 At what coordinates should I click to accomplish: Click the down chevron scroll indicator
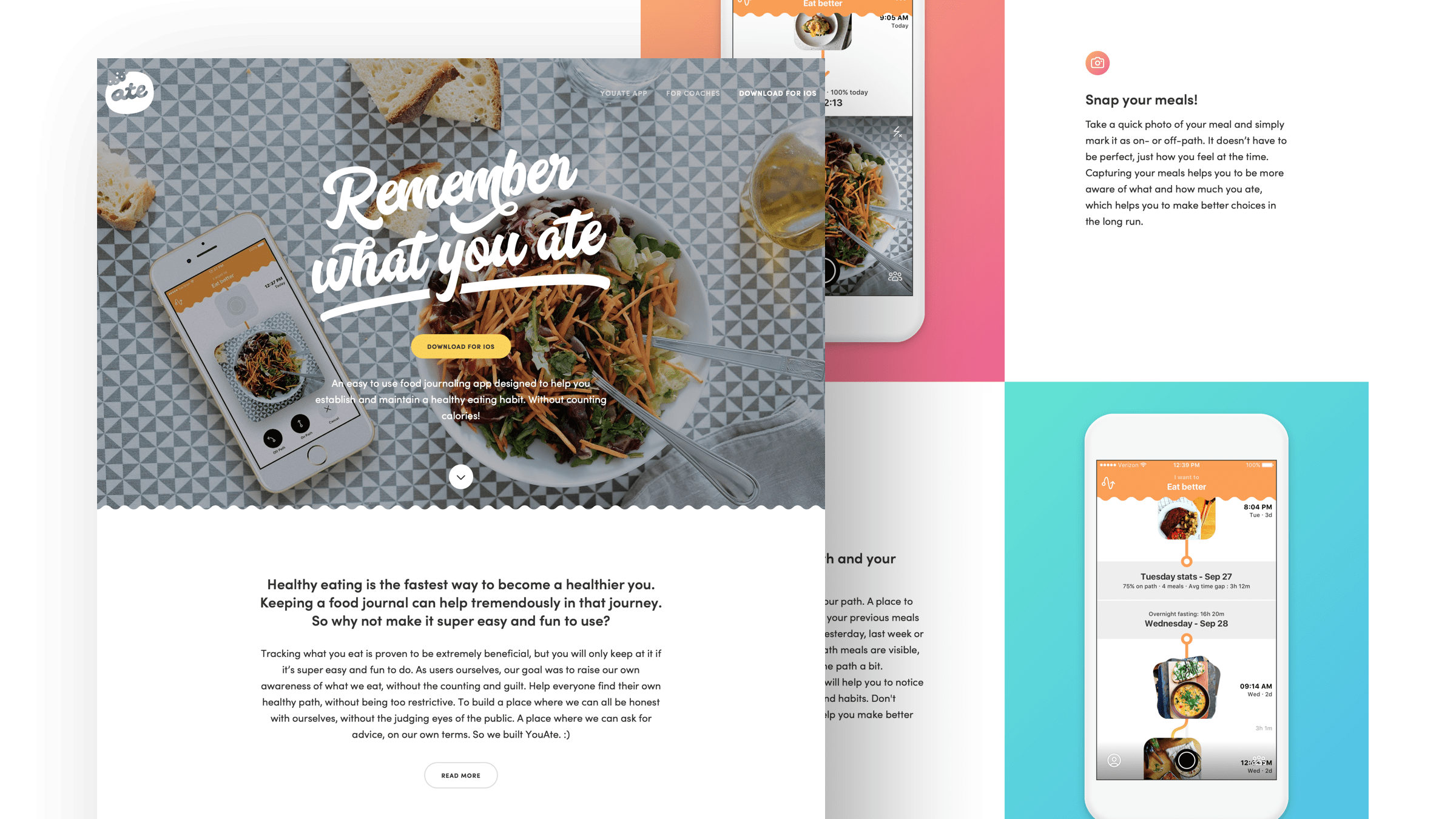pos(460,476)
